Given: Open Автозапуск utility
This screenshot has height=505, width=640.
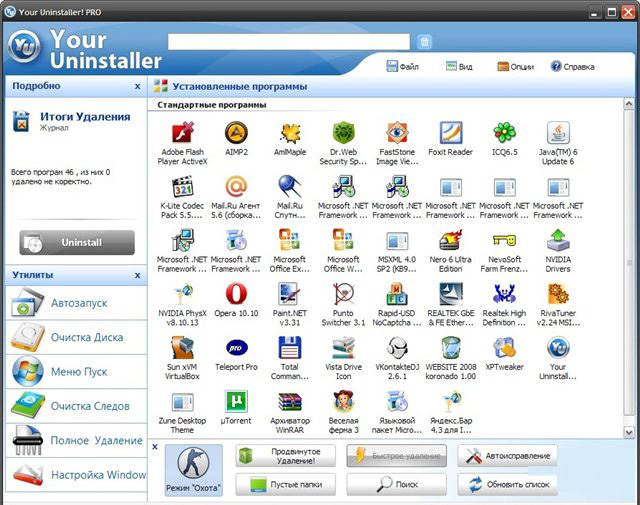Looking at the screenshot, I should tap(76, 303).
